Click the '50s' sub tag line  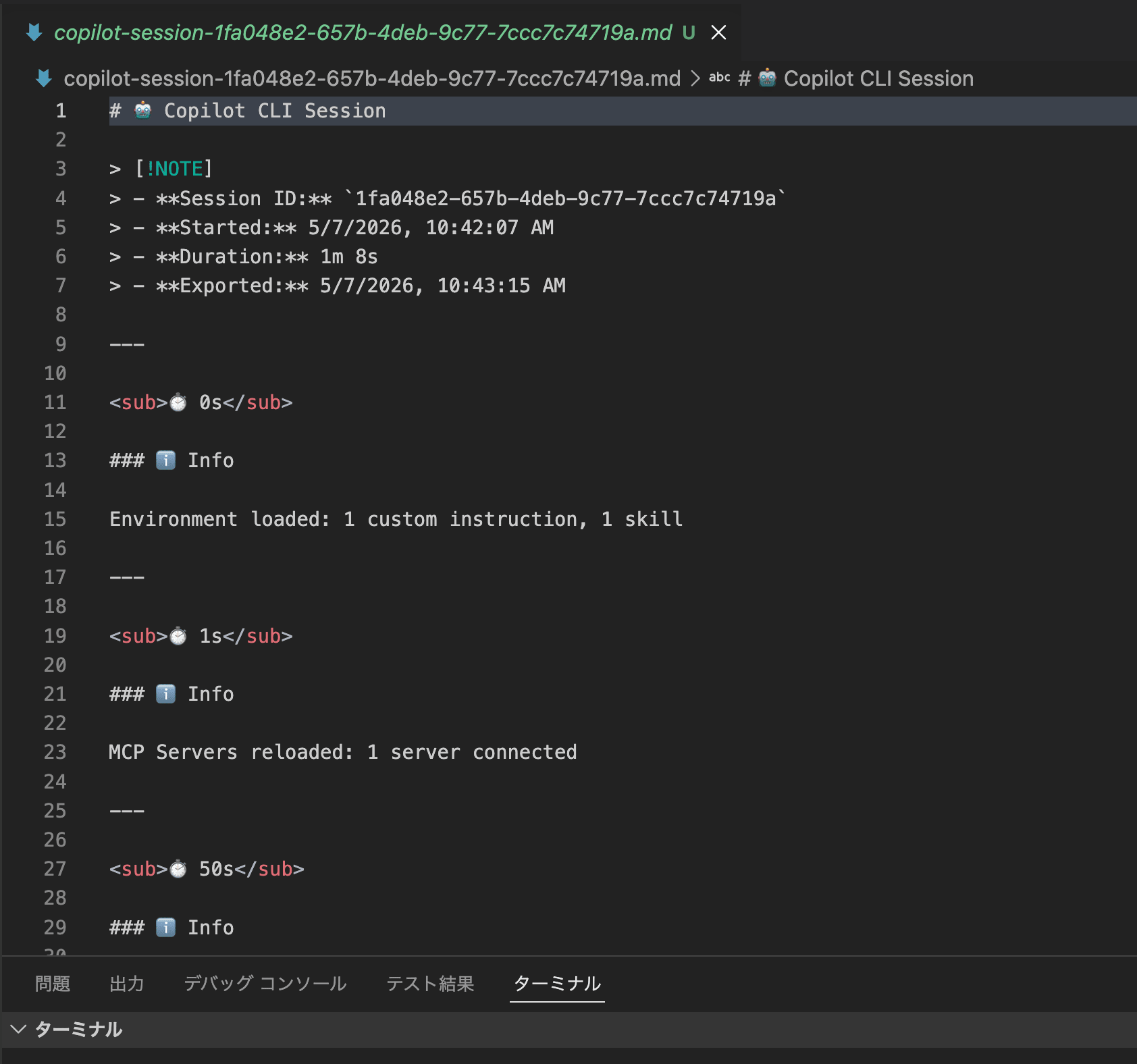pyautogui.click(x=207, y=869)
